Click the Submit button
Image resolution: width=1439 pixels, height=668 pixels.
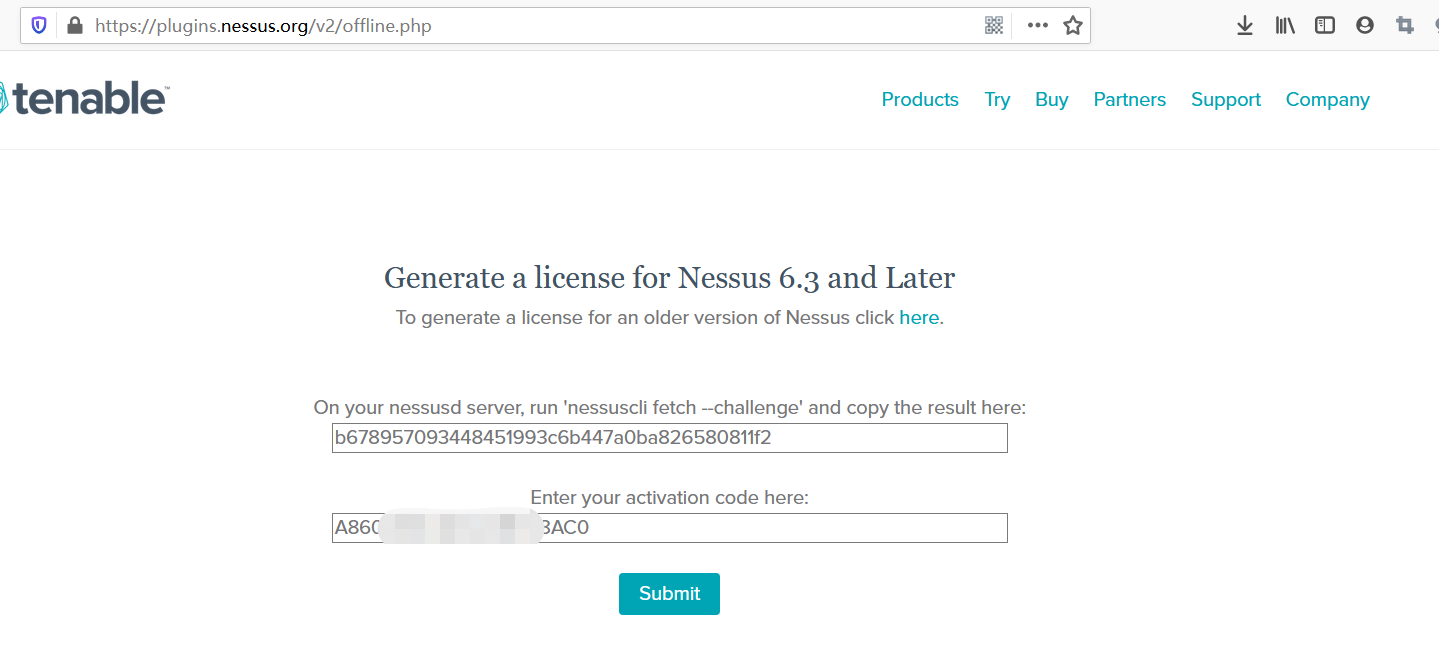click(669, 594)
